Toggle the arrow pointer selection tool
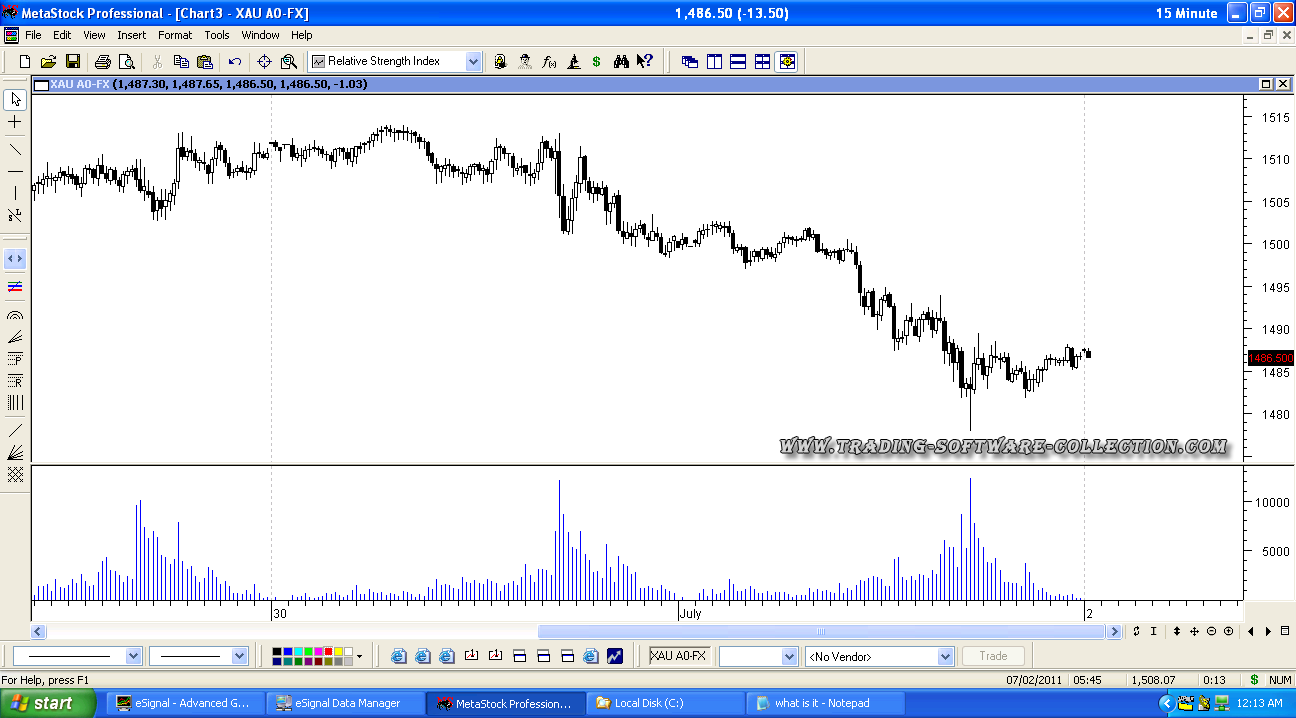Screen dimensions: 1296x718 coord(15,100)
